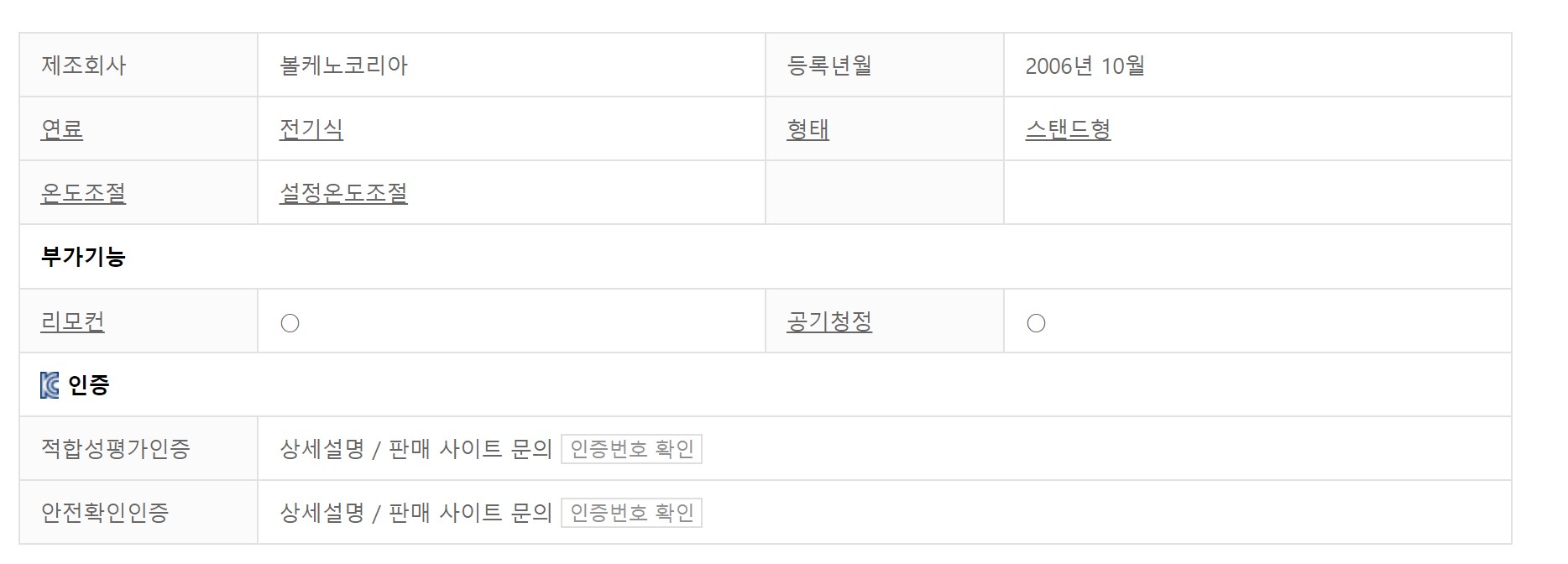Select the 전기식 fuel type link
This screenshot has width=1568, height=564.
coord(311,129)
